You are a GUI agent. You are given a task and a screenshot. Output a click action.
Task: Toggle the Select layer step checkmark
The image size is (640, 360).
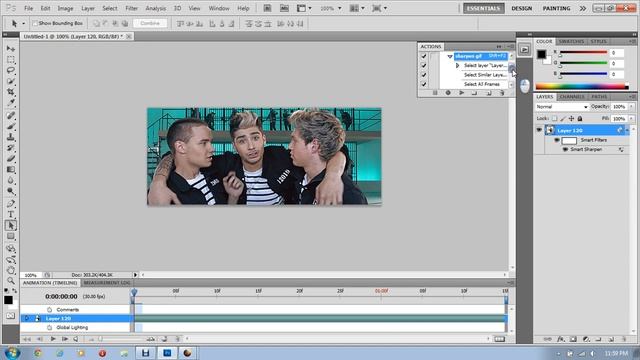coord(424,65)
